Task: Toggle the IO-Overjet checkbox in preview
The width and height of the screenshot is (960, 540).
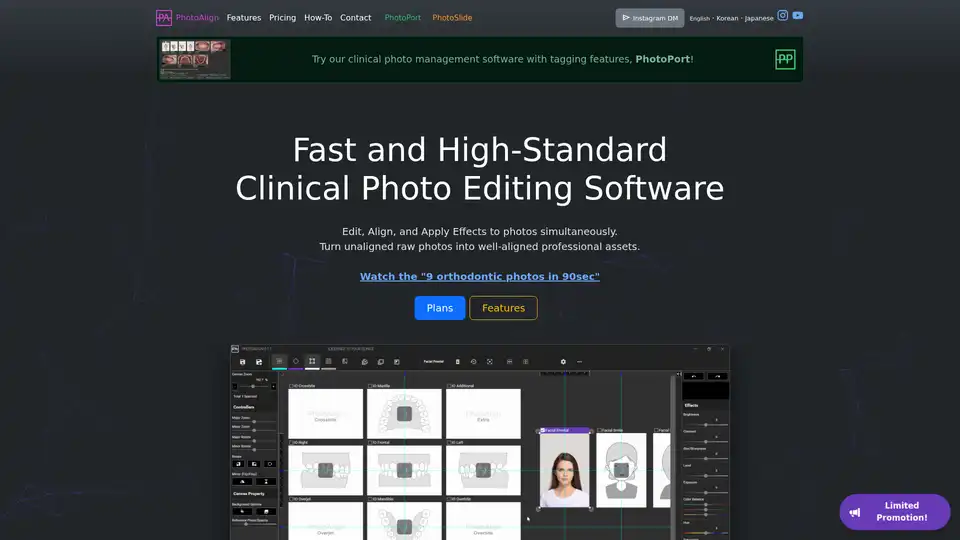Action: 291,499
